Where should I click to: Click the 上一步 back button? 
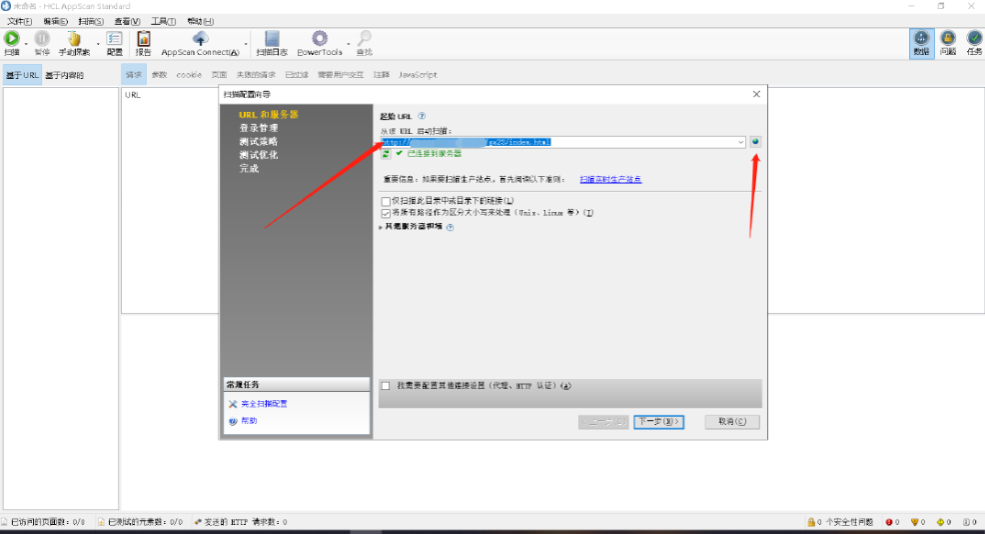(603, 422)
